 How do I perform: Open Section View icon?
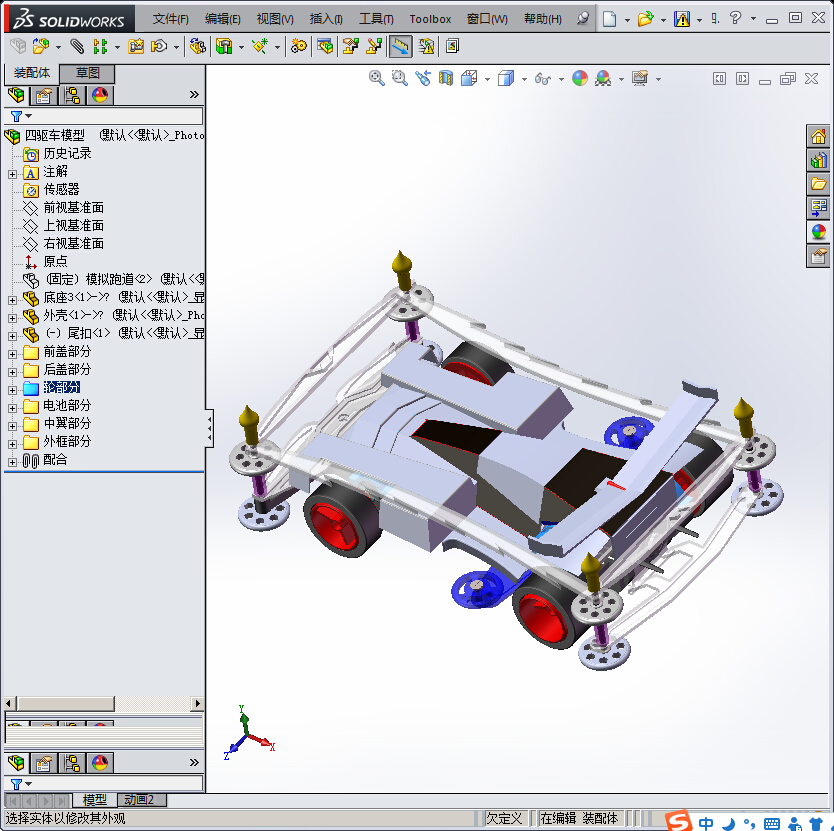tap(446, 79)
